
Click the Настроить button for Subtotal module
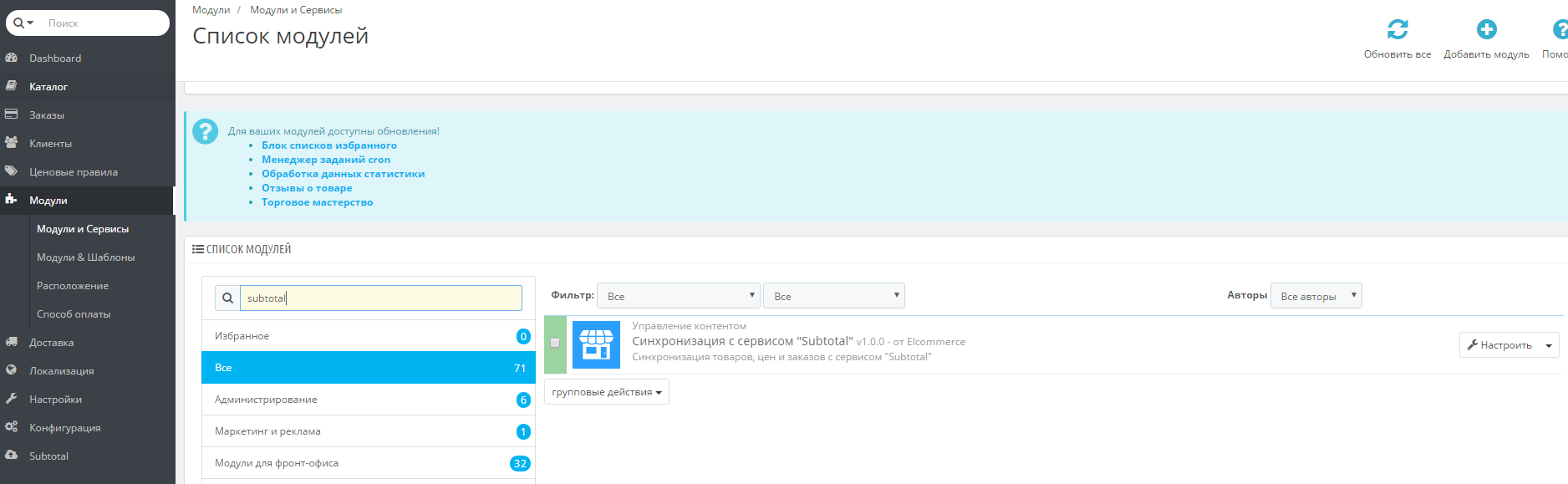(x=1499, y=345)
